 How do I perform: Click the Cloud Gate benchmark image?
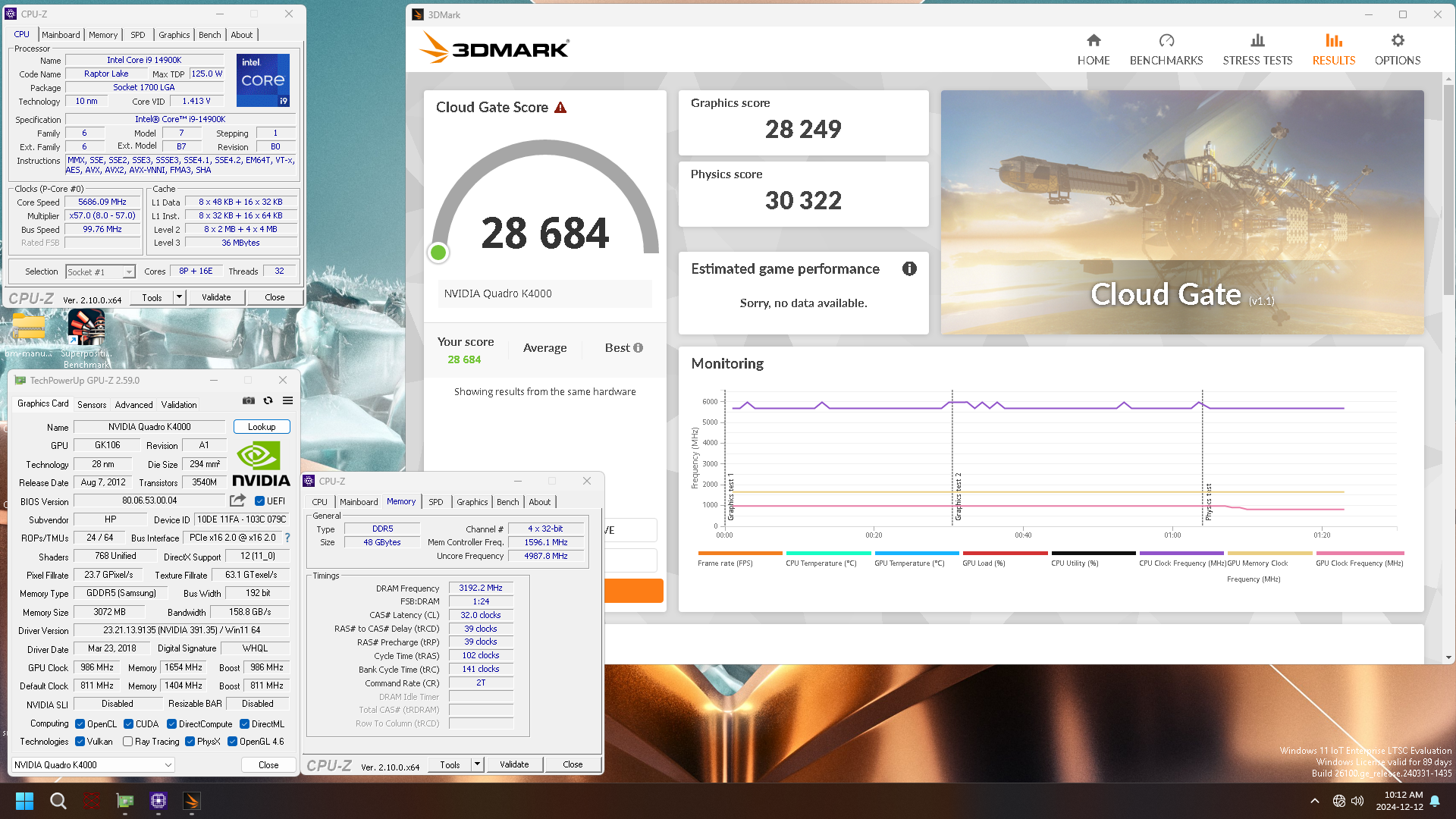[x=1182, y=212]
